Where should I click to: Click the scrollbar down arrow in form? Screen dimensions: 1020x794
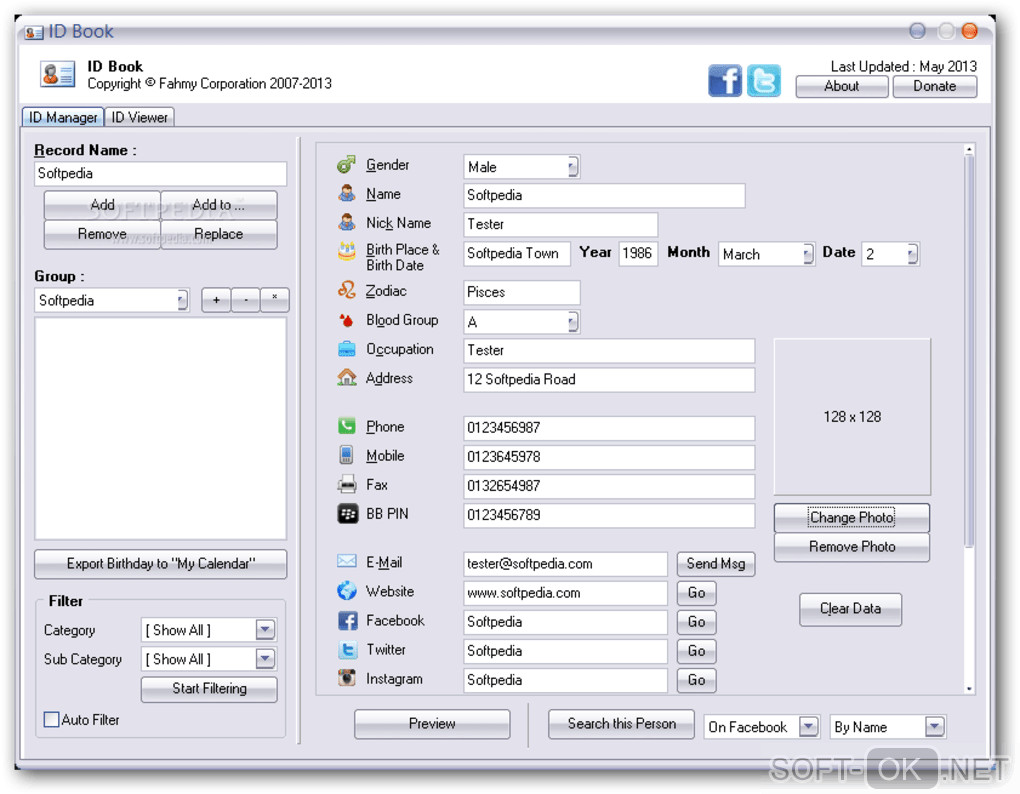pyautogui.click(x=969, y=689)
